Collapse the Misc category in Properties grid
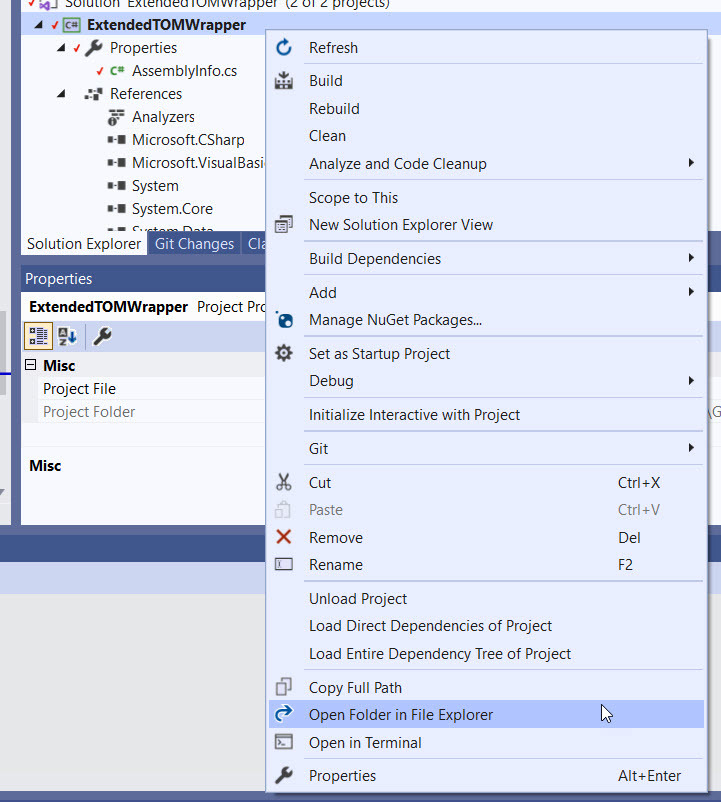 pos(31,366)
